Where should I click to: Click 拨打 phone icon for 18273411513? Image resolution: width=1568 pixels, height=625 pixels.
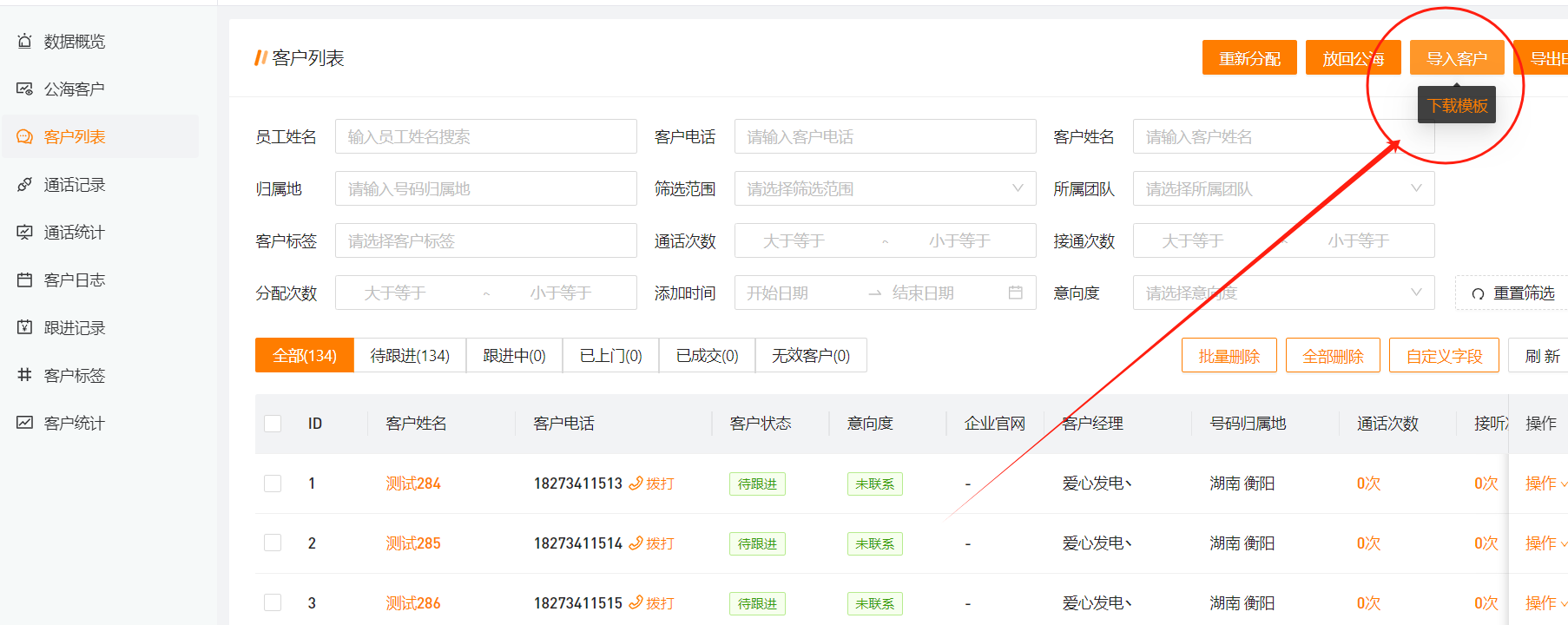(636, 484)
